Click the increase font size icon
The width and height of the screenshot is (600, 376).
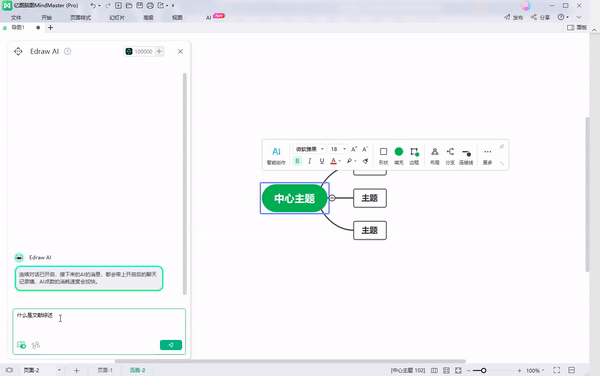pyautogui.click(x=354, y=149)
